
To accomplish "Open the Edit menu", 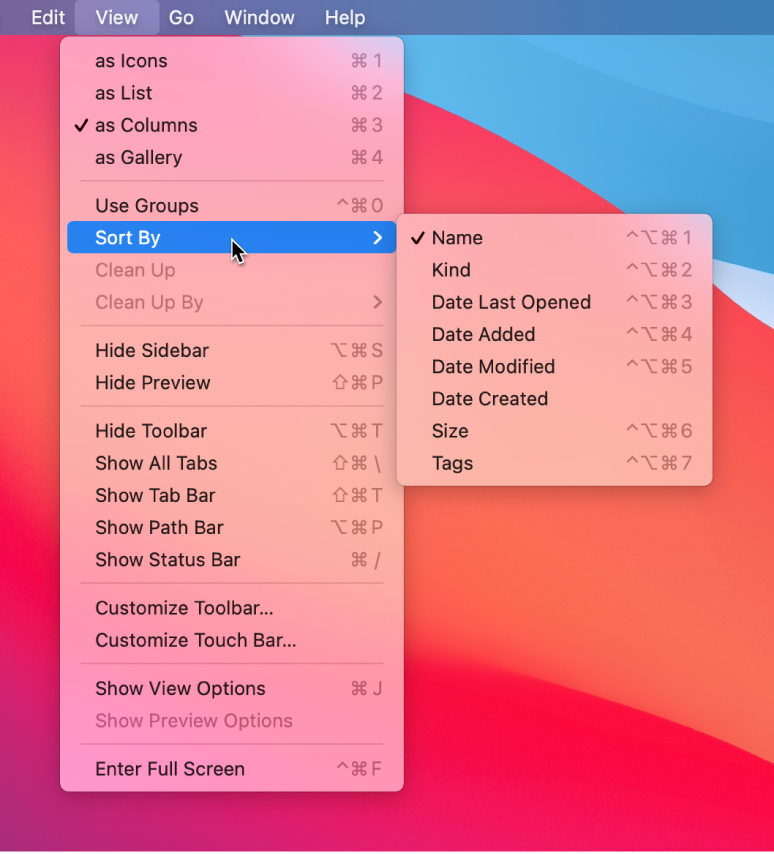I will click(x=48, y=17).
